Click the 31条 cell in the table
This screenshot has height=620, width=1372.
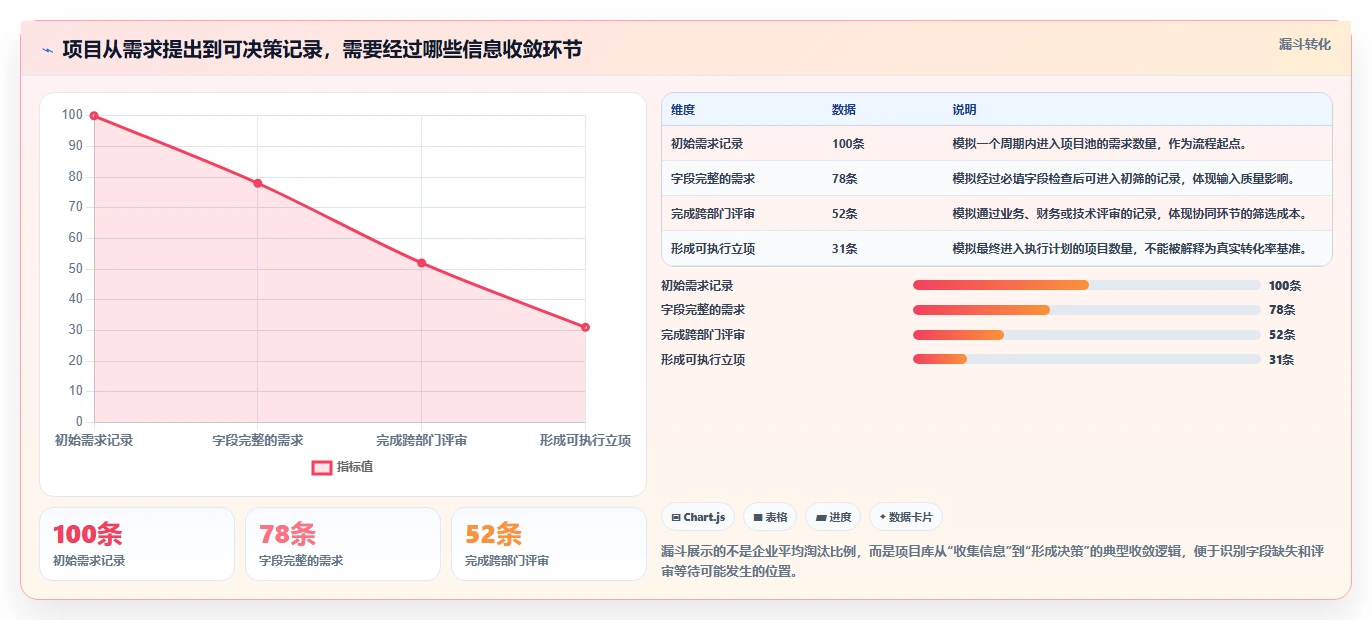[x=845, y=249]
